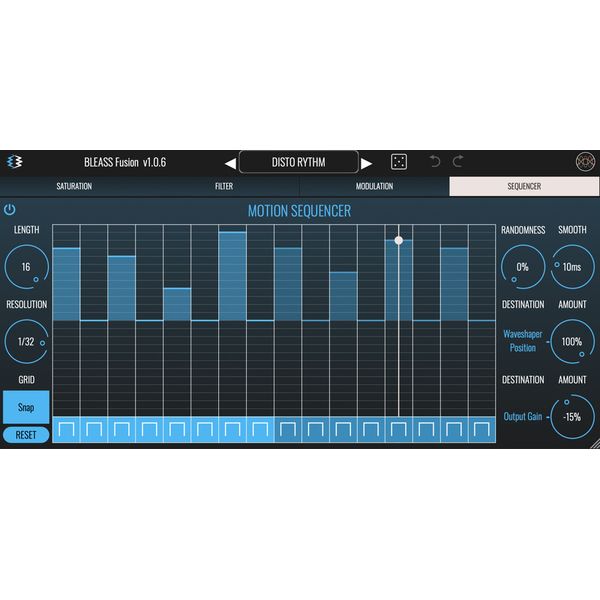
Task: Click the redo arrow
Action: 458,162
